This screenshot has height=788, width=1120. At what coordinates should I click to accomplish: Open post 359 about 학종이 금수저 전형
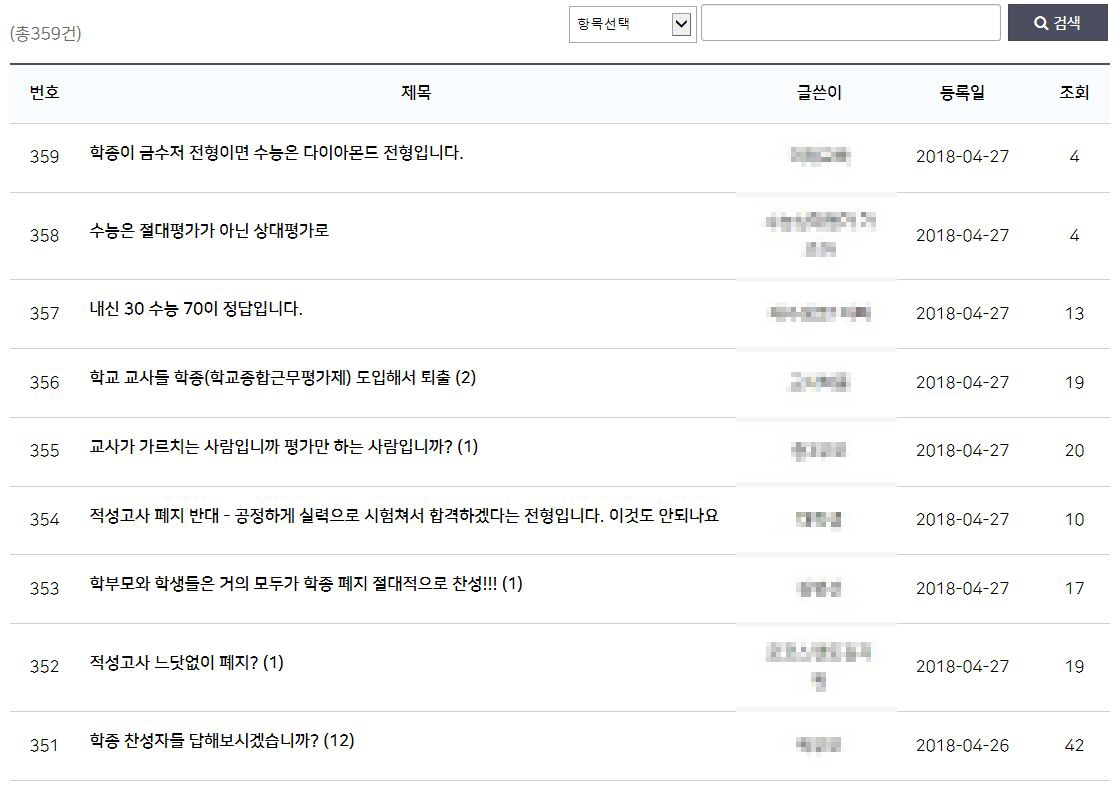pyautogui.click(x=276, y=153)
